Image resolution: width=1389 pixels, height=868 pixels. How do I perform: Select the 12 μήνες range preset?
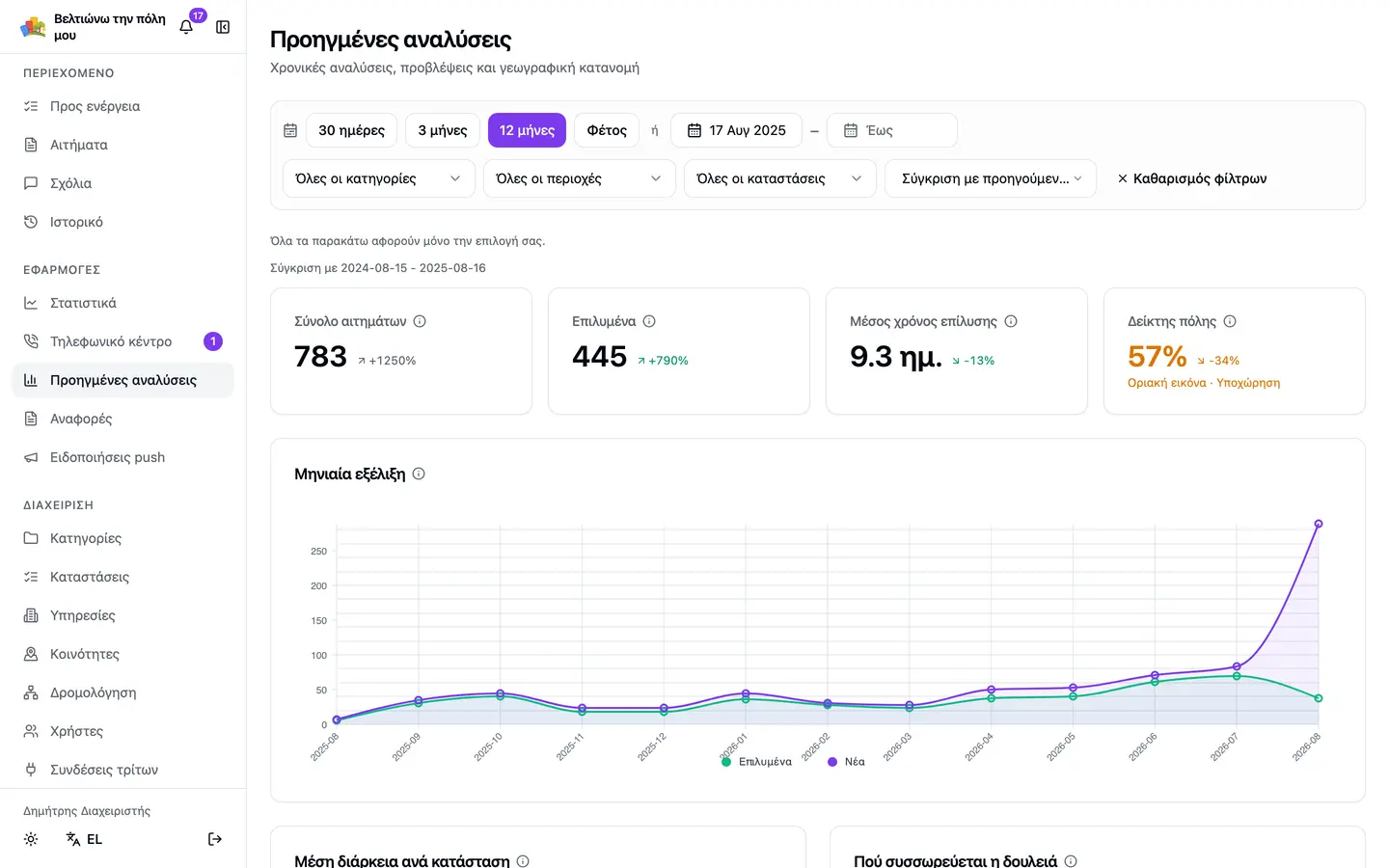(527, 130)
